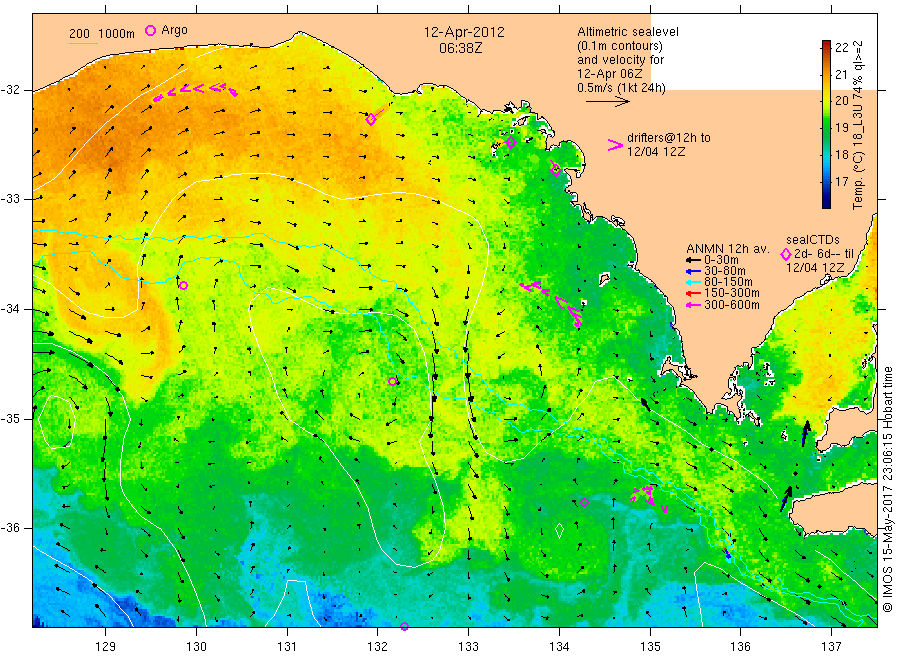
Task: Click the IMOS copyright timestamp text
Action: (x=888, y=489)
